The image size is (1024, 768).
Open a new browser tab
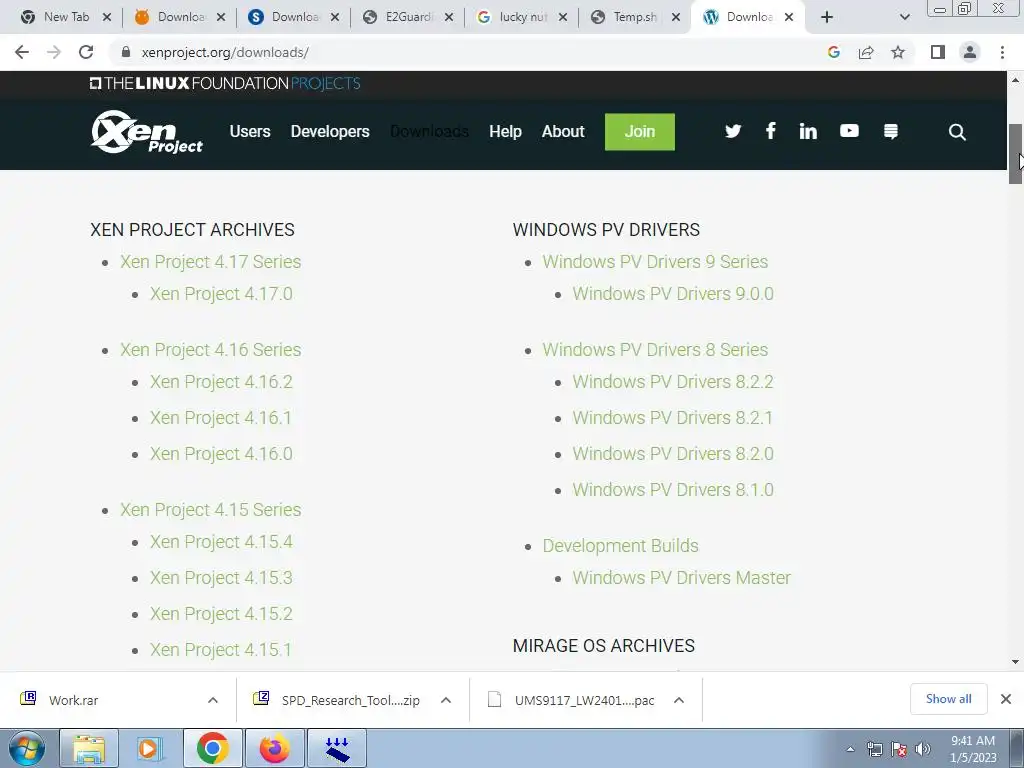click(x=827, y=17)
